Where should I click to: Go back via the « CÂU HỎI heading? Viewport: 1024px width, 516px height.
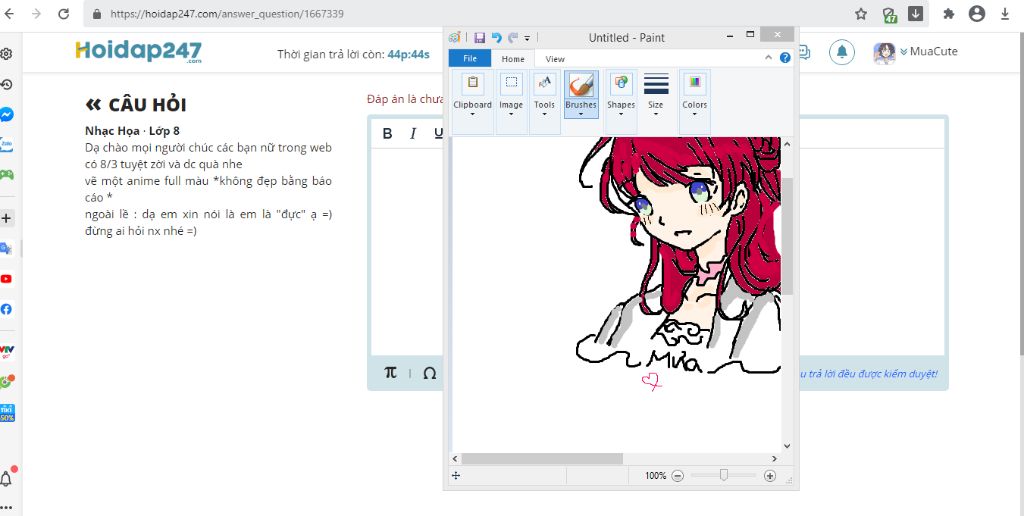coord(136,105)
